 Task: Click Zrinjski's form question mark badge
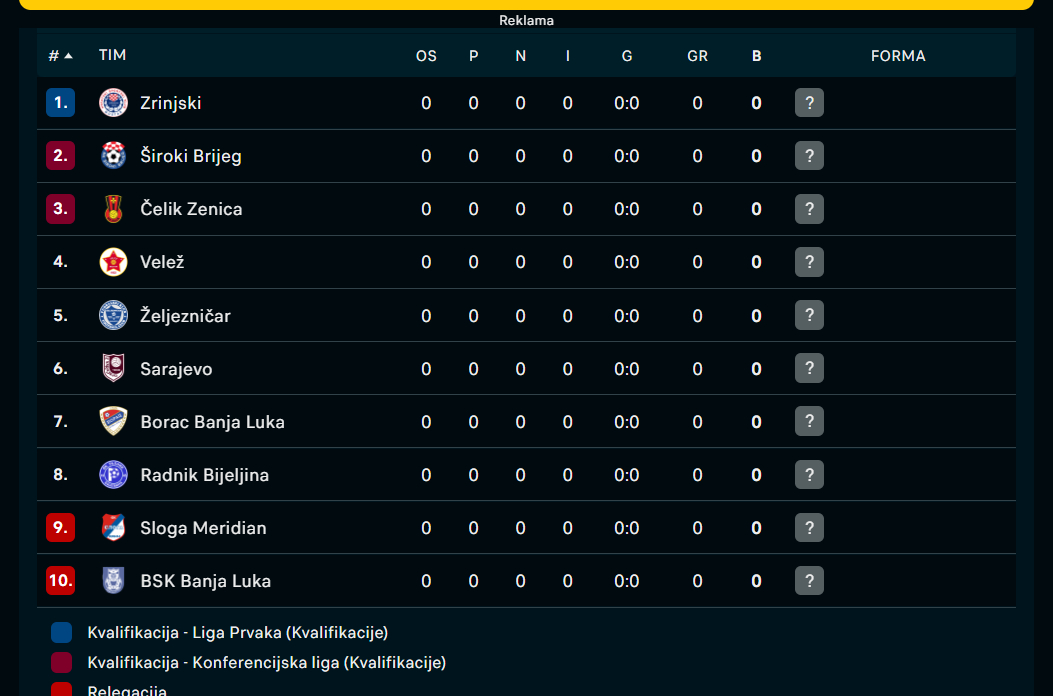[x=809, y=103]
